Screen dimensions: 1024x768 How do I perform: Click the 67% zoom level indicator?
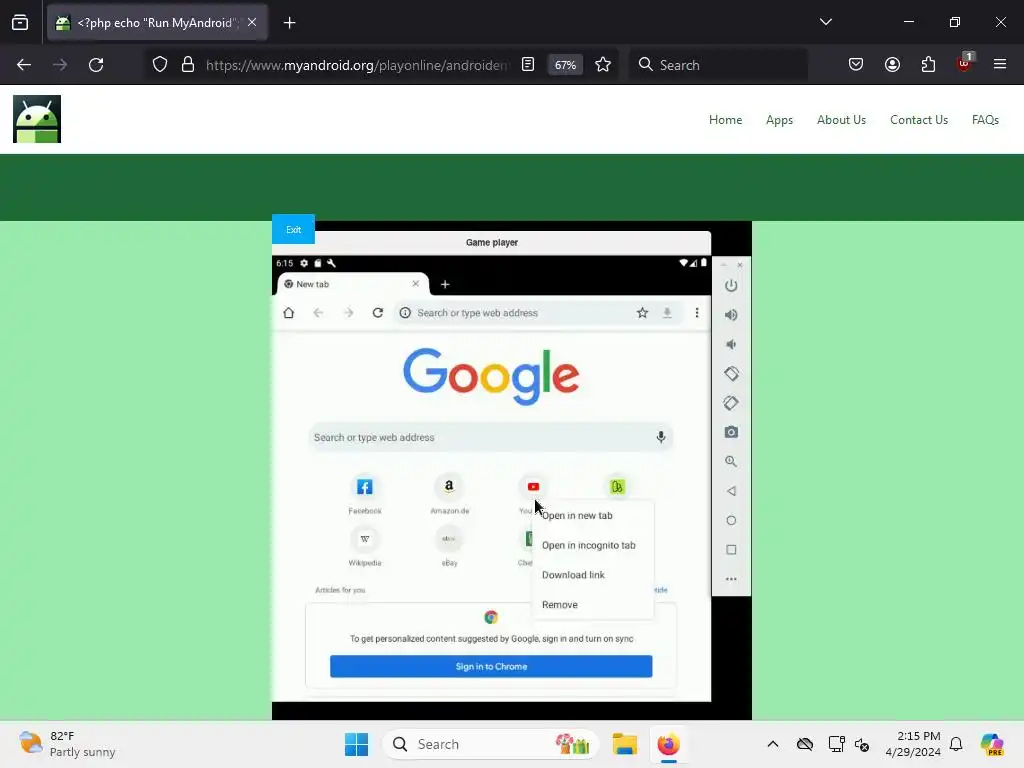(x=565, y=65)
